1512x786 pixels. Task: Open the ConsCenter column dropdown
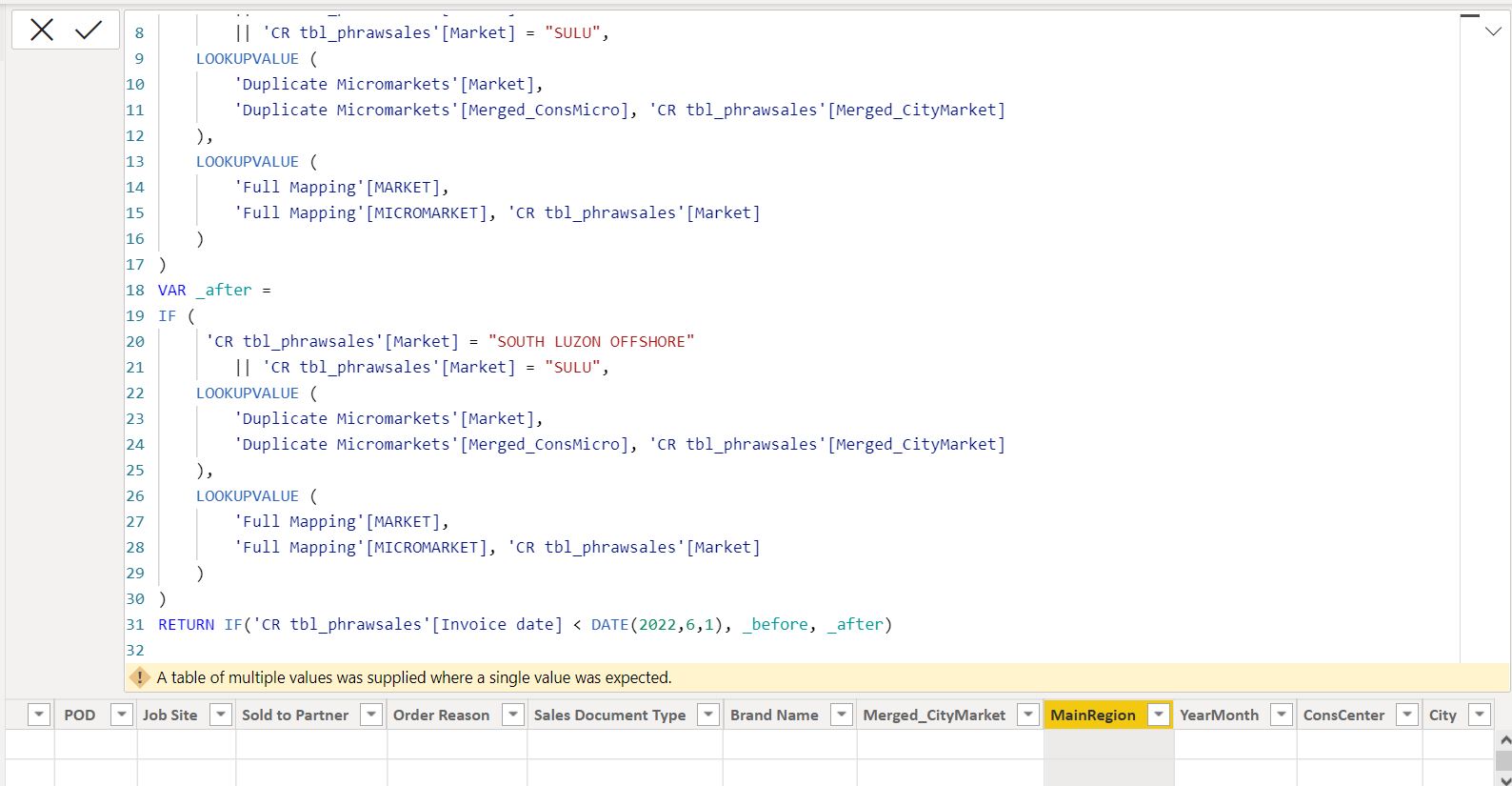[x=1407, y=715]
